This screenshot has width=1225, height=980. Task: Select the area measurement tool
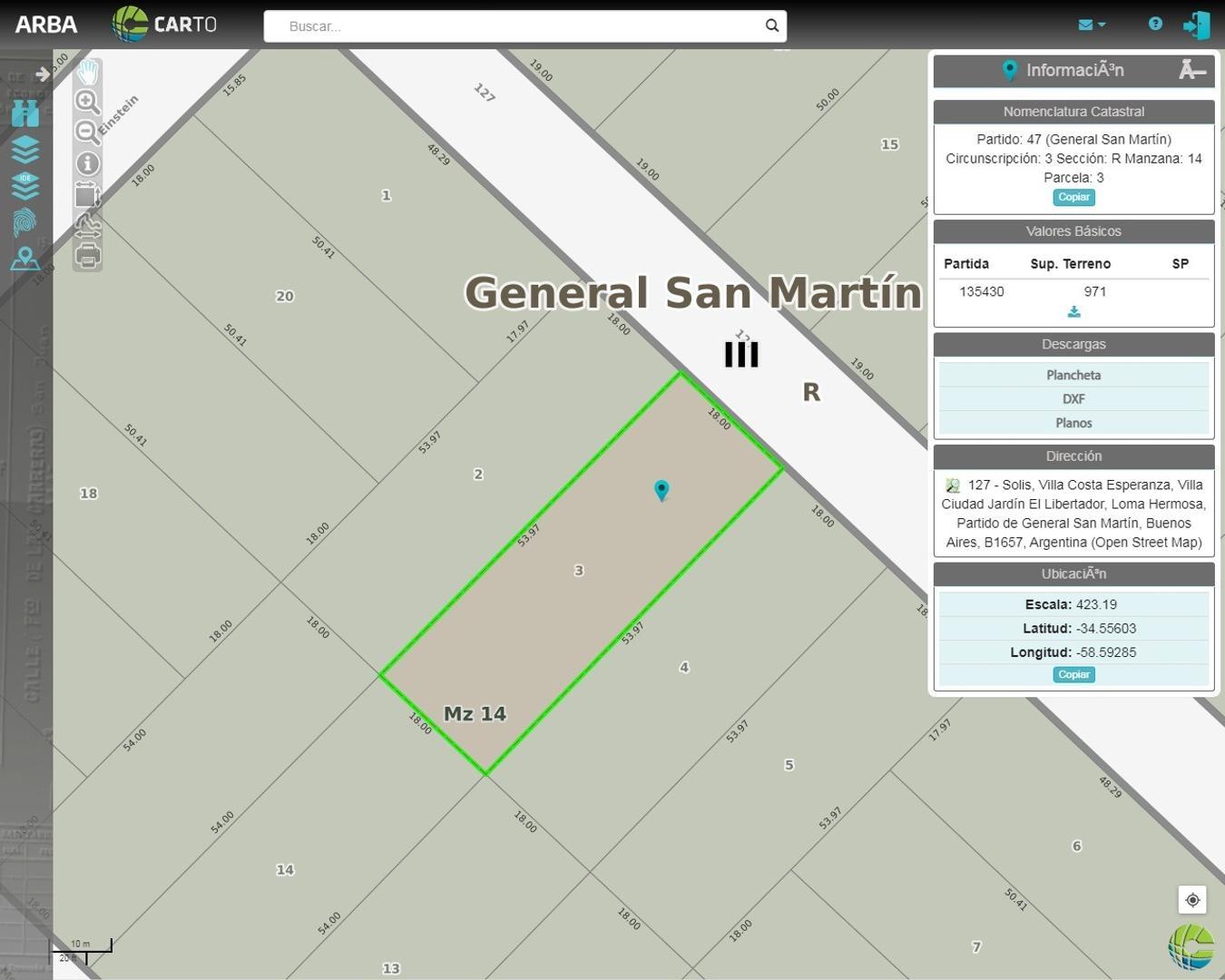[x=87, y=195]
